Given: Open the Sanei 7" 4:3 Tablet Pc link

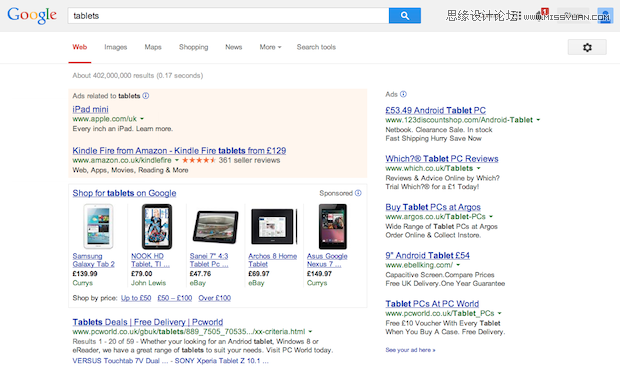Looking at the screenshot, I should [x=209, y=260].
